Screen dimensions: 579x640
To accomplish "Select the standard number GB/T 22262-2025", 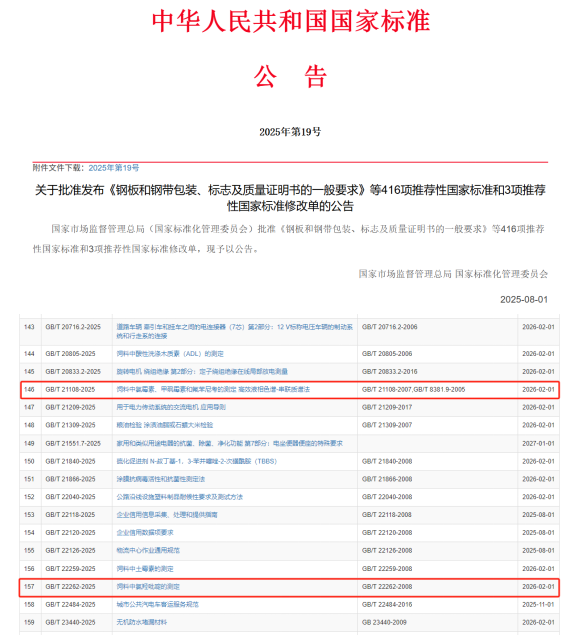I will pos(70,587).
